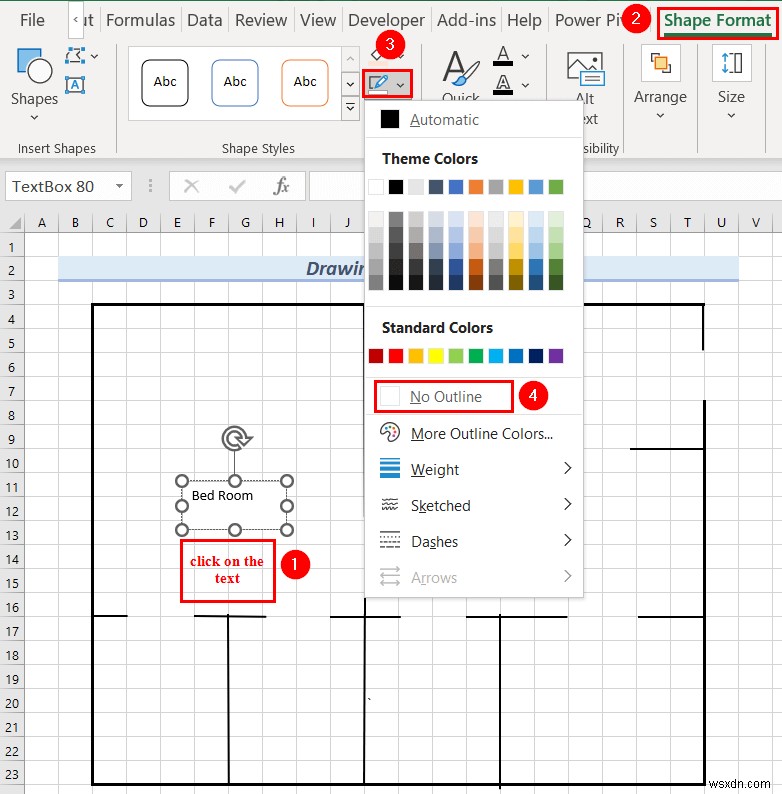The width and height of the screenshot is (782, 794).
Task: Pick gold theme color swatch
Action: tap(516, 187)
